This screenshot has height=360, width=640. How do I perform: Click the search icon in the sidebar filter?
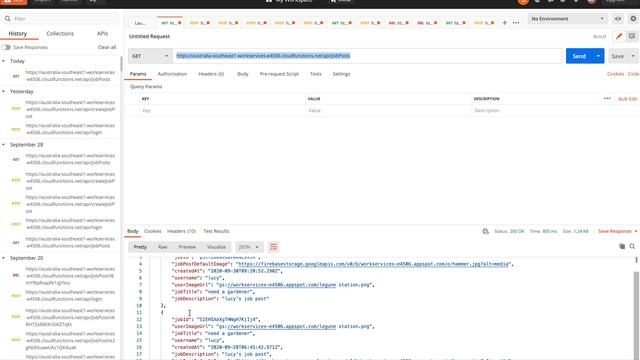(x=7, y=19)
